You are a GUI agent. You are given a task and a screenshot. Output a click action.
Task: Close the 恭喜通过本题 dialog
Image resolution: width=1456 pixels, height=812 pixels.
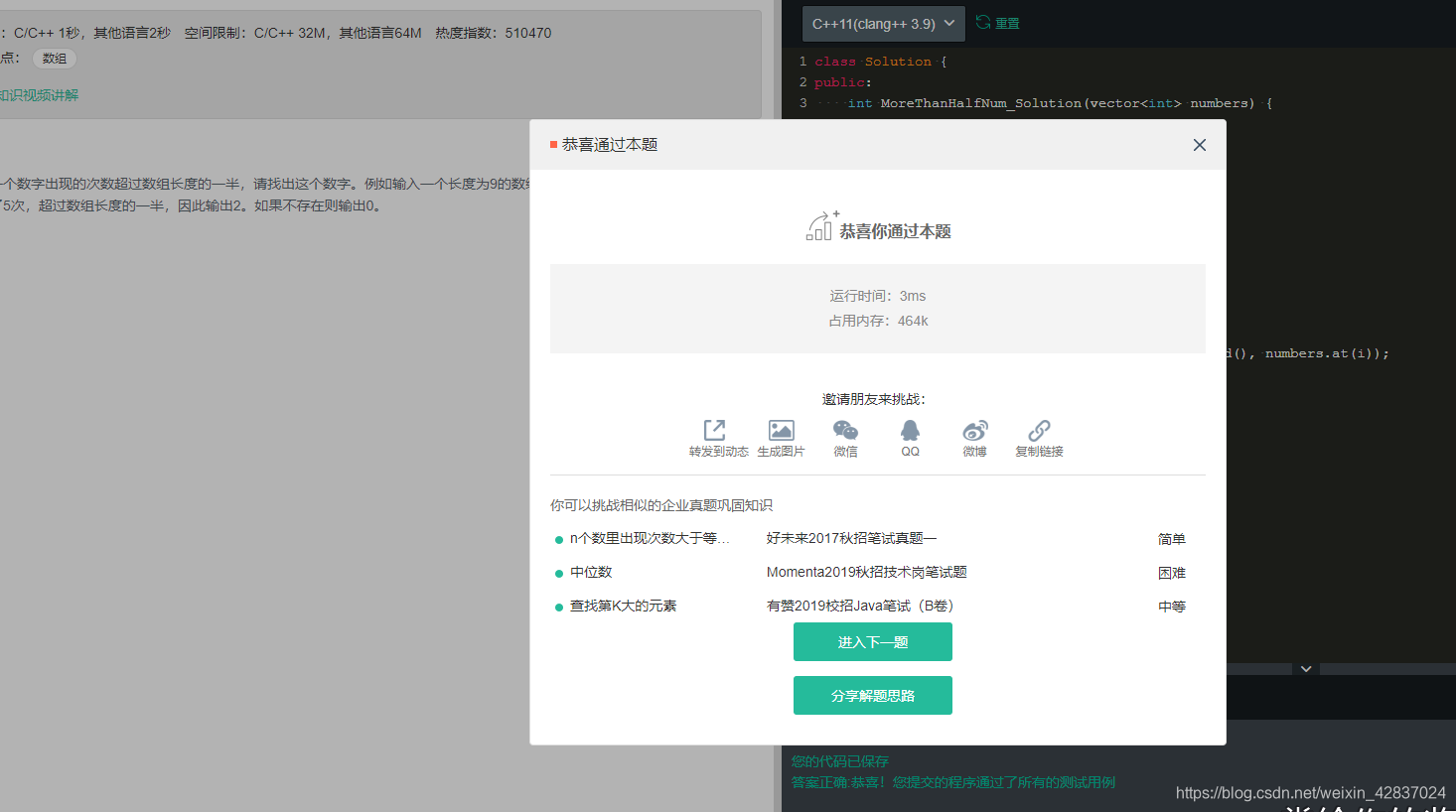pos(1200,145)
